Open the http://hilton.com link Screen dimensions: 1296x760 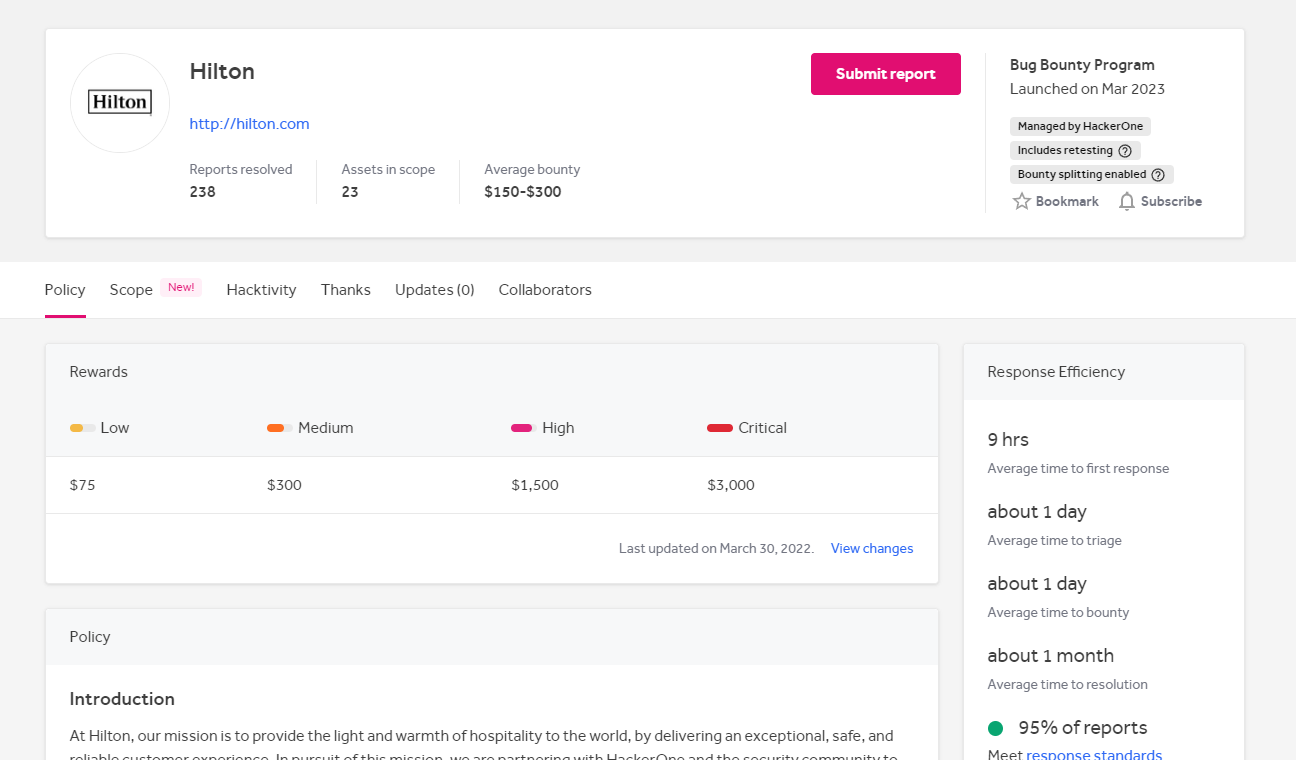(249, 124)
